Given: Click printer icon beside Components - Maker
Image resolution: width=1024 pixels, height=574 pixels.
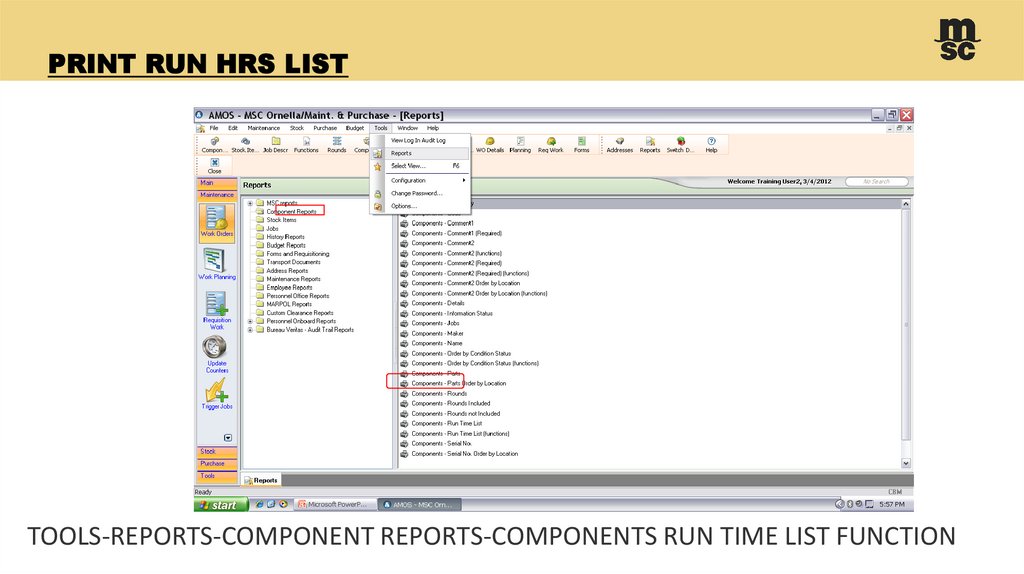Looking at the screenshot, I should point(404,334).
